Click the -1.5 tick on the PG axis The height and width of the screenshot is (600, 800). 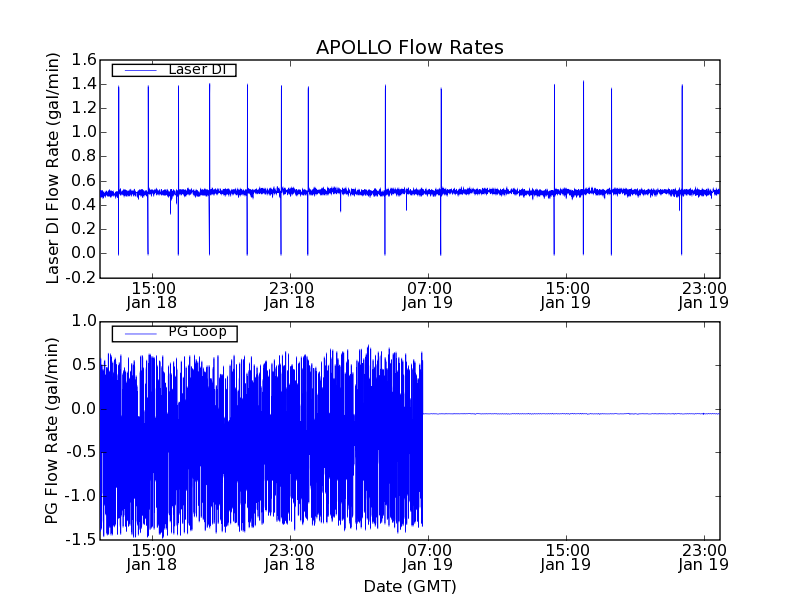coord(81,539)
